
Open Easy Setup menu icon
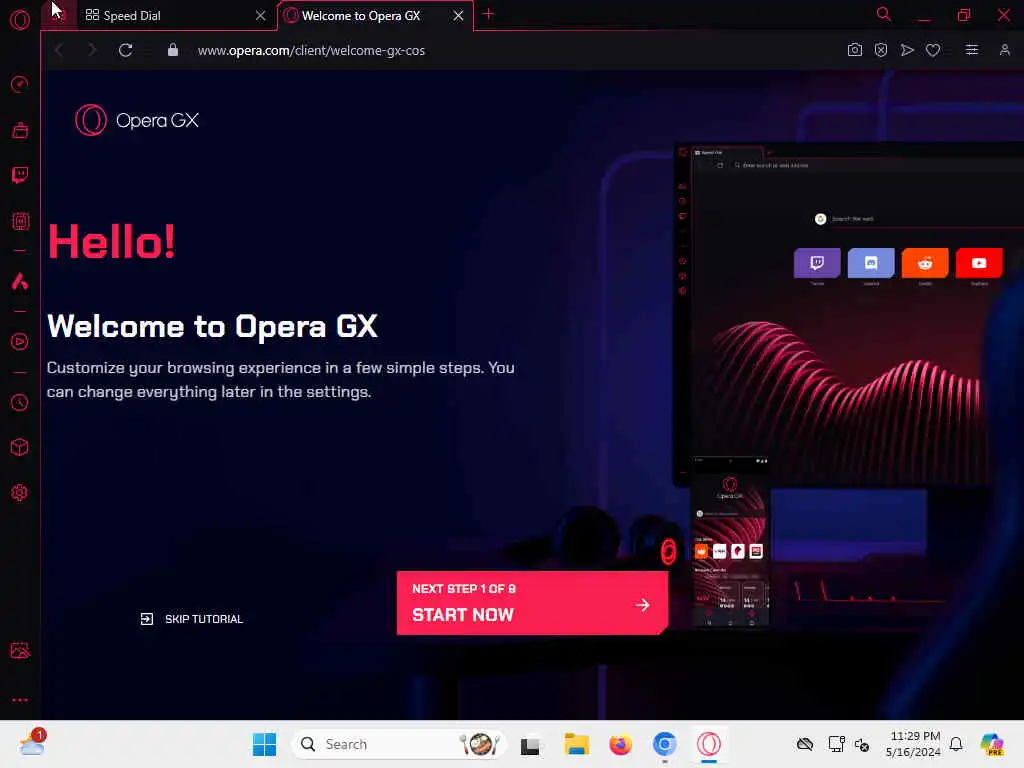[971, 50]
